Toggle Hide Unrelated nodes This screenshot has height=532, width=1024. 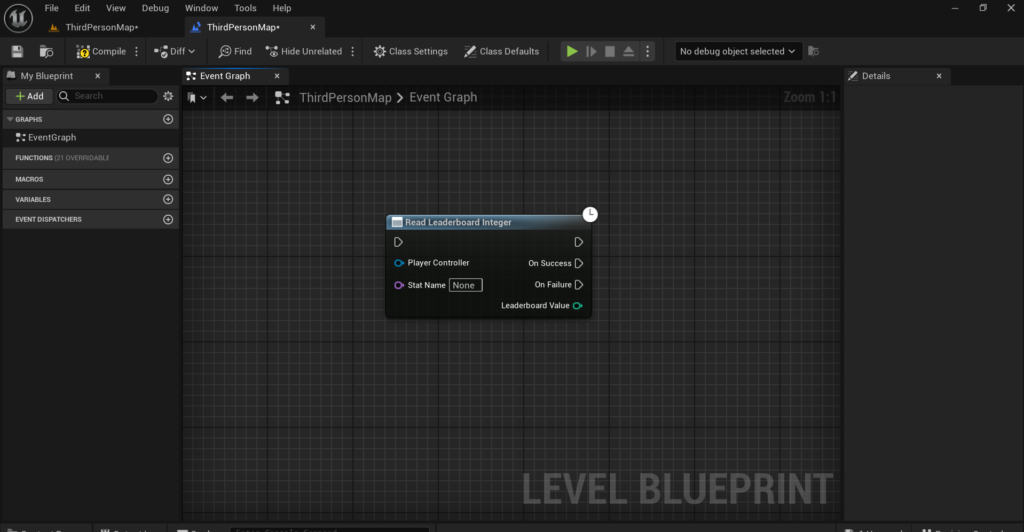[x=304, y=52]
